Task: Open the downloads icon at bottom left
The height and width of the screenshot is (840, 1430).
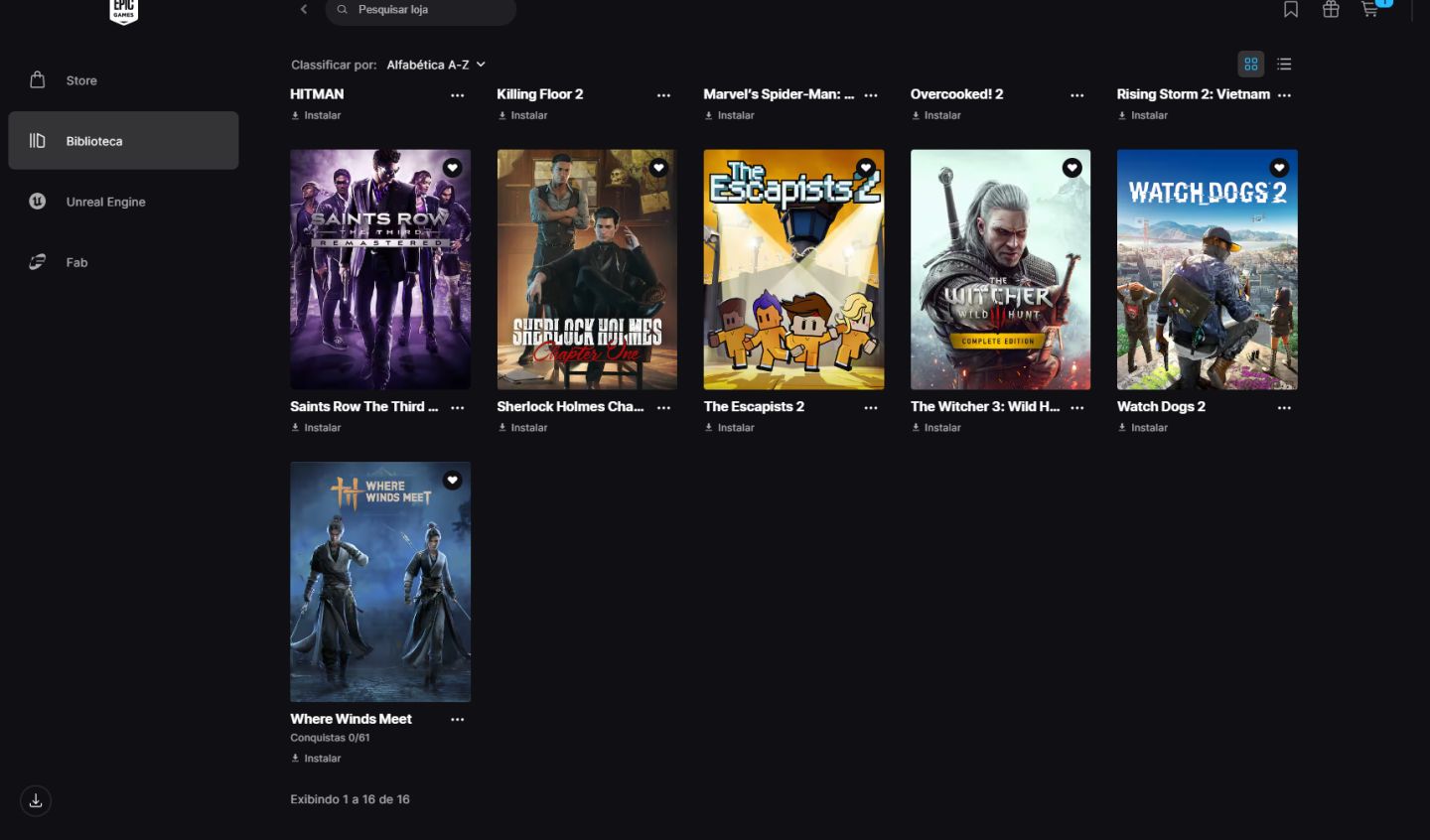Action: click(x=36, y=800)
